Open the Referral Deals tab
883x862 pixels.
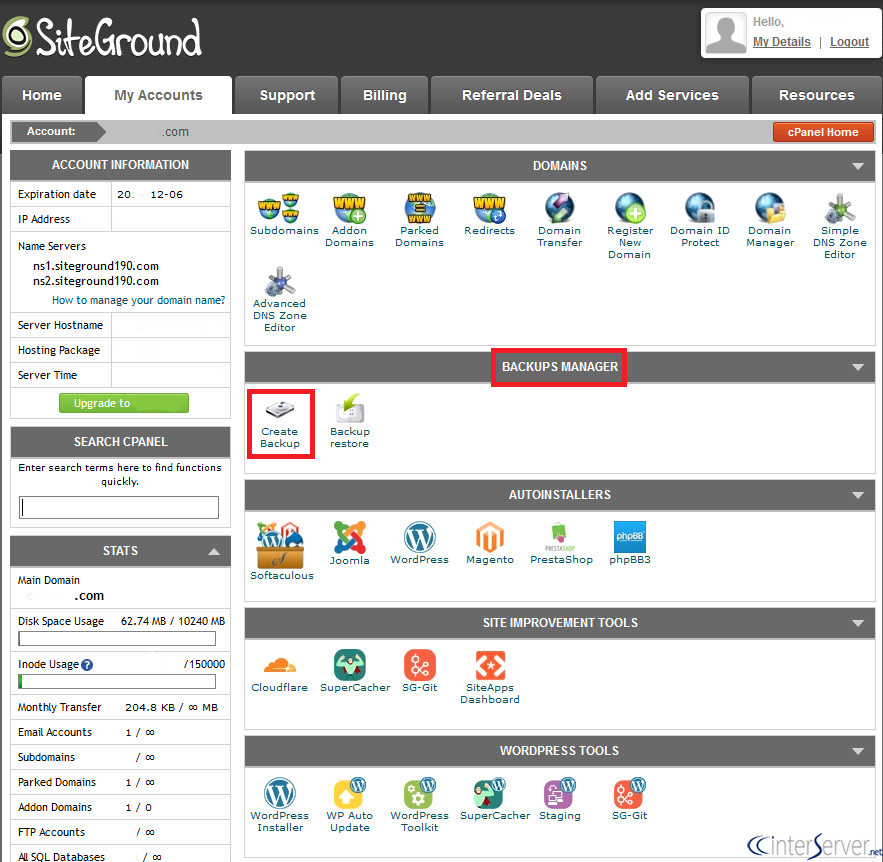coord(511,95)
